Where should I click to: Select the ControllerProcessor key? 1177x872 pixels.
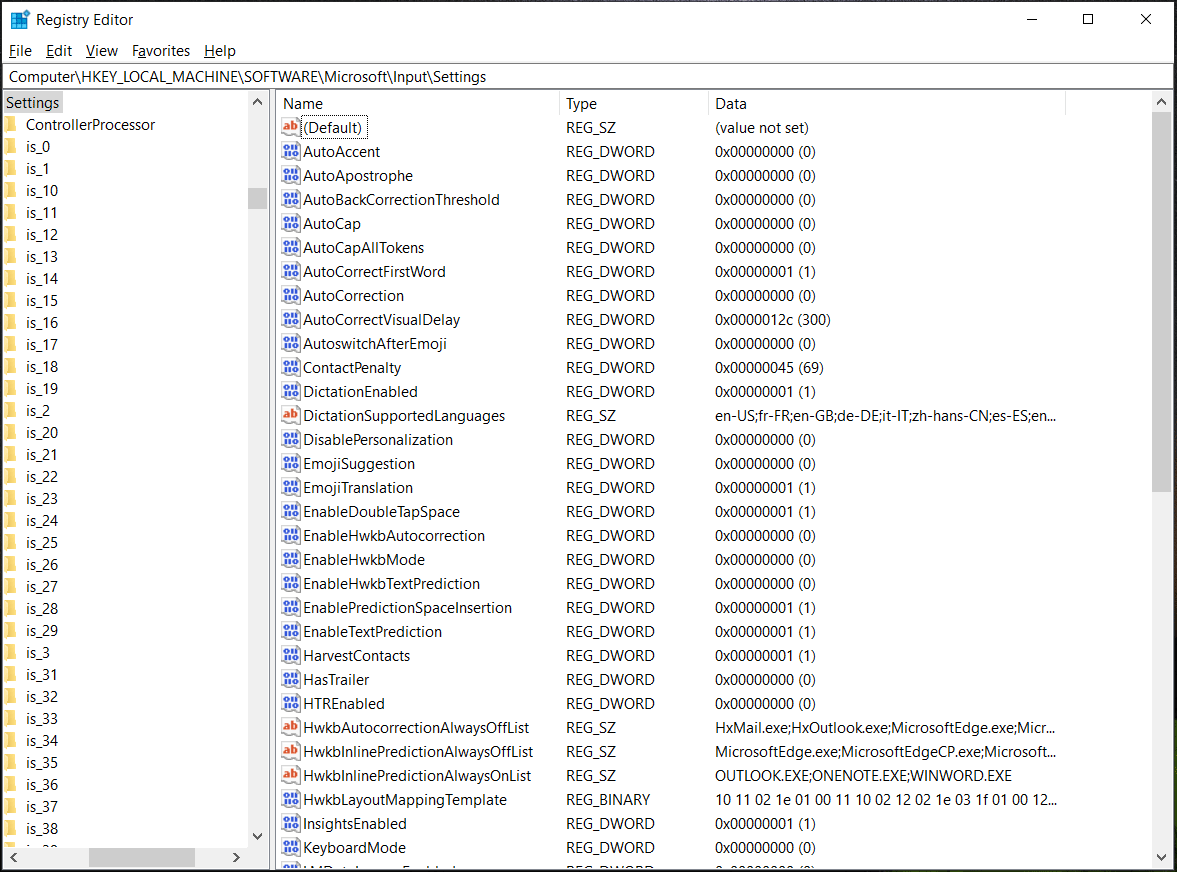point(90,125)
